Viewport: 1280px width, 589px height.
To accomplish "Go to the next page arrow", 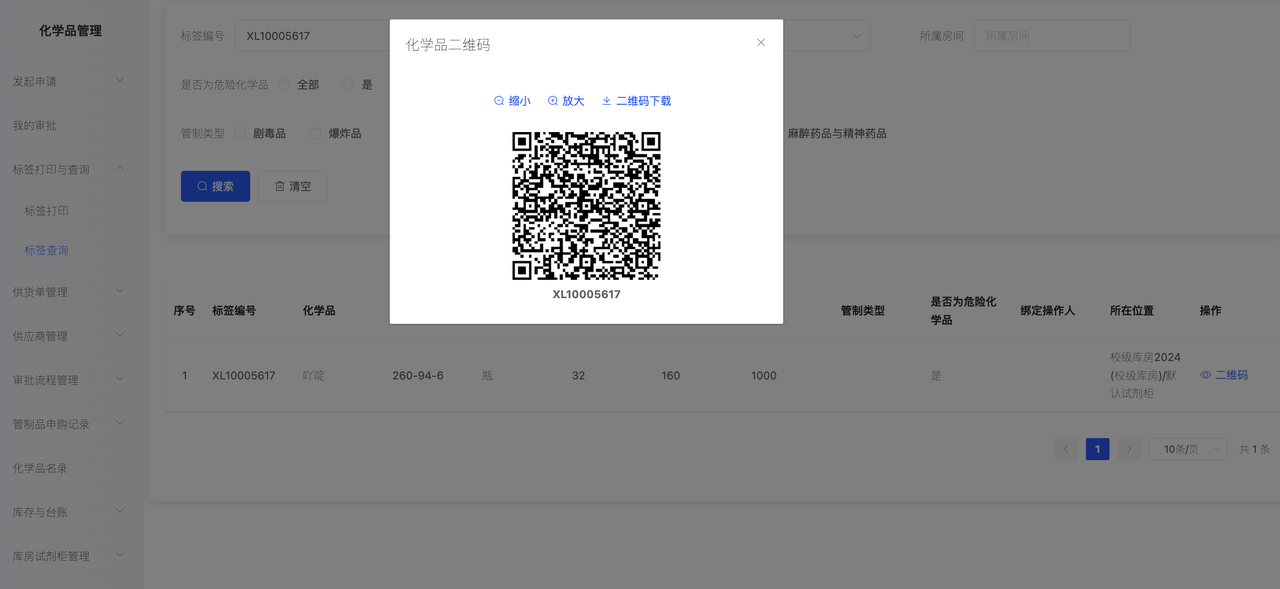I will [x=1129, y=450].
